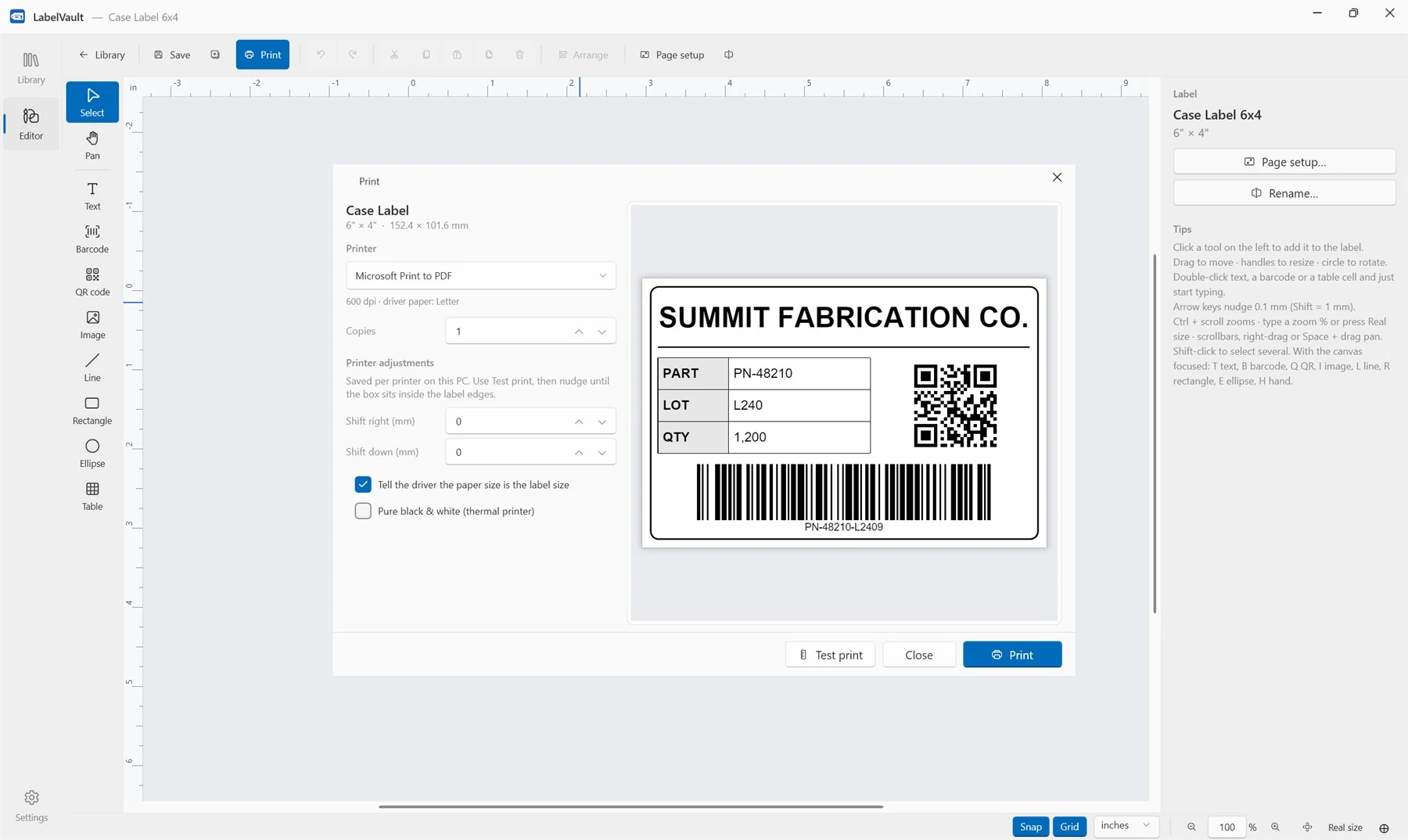Activate the QR code tool
1408x840 pixels.
pos(92,282)
